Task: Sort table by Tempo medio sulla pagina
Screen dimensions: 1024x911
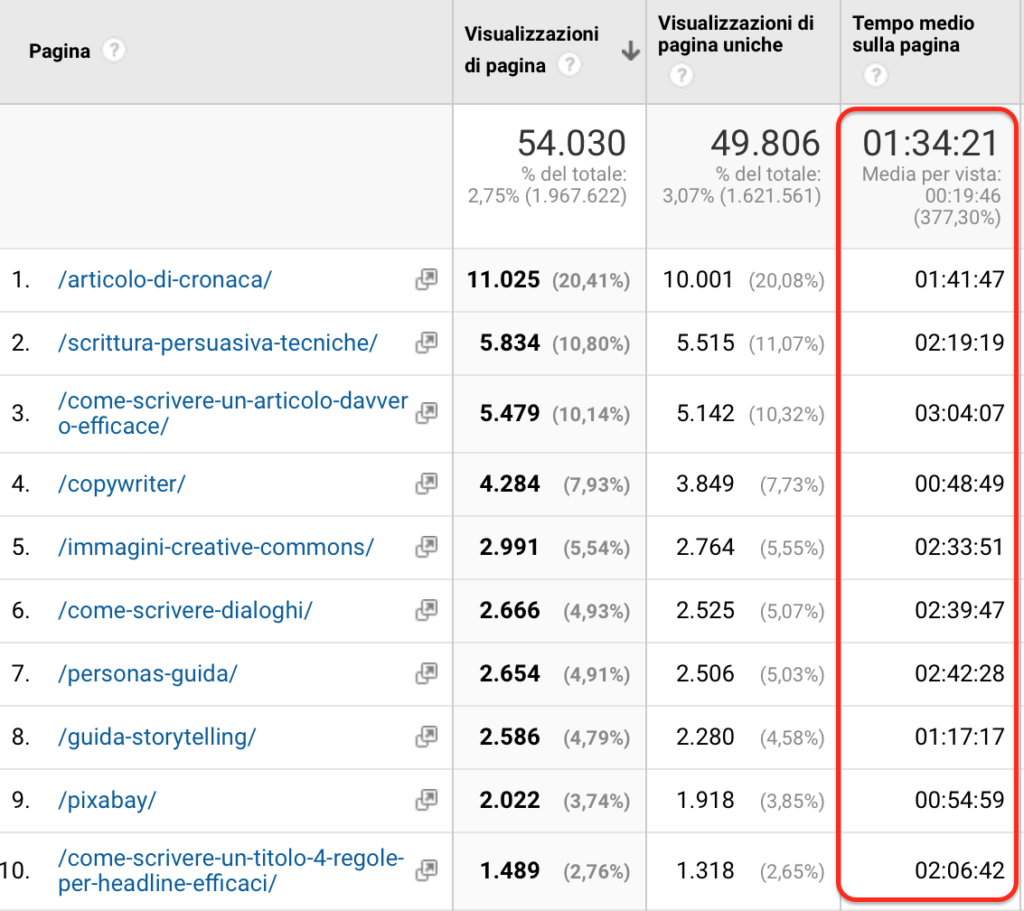Action: pos(913,34)
